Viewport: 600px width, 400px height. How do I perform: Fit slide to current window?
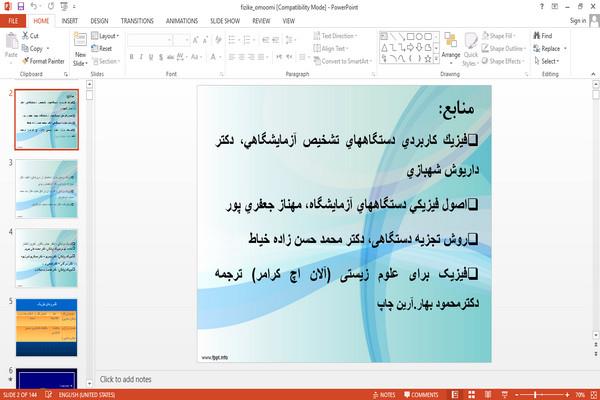pos(594,395)
